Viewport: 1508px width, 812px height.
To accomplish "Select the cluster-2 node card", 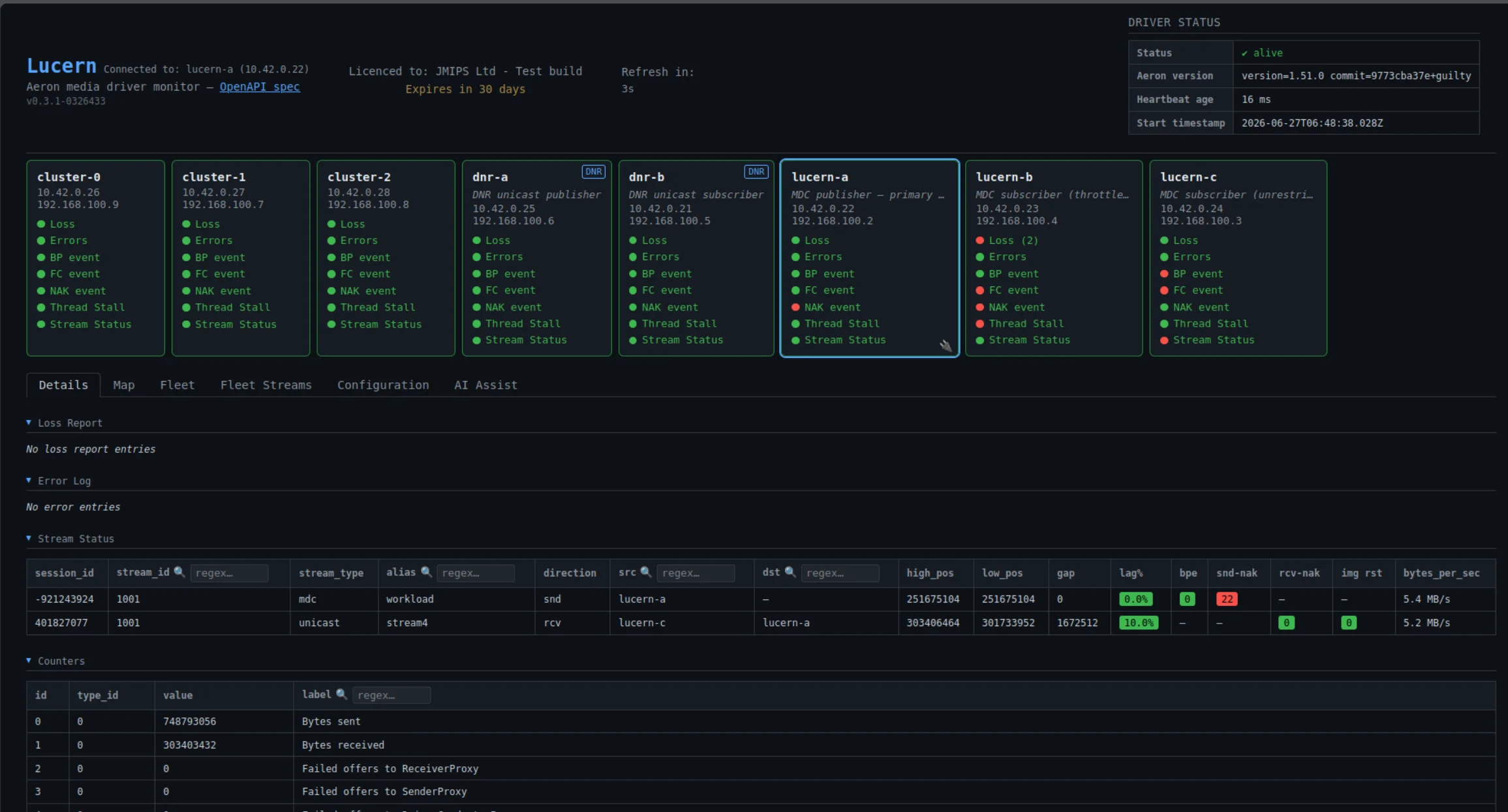I will (386, 258).
